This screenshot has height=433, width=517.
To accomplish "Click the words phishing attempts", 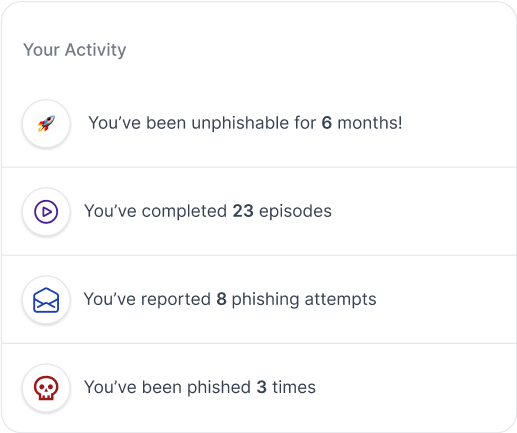I will point(304,300).
